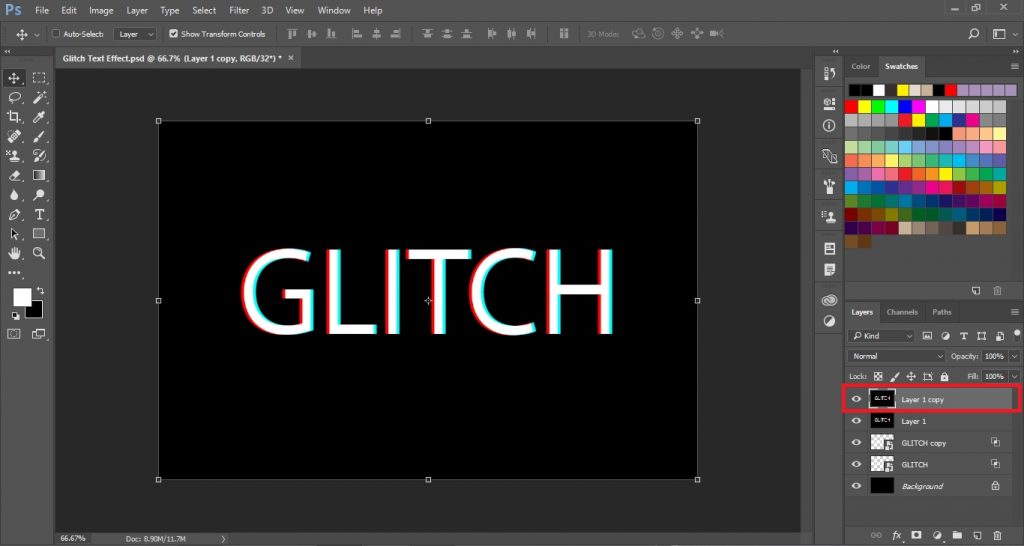
Task: Select the Clone Stamp tool
Action: tap(14, 155)
